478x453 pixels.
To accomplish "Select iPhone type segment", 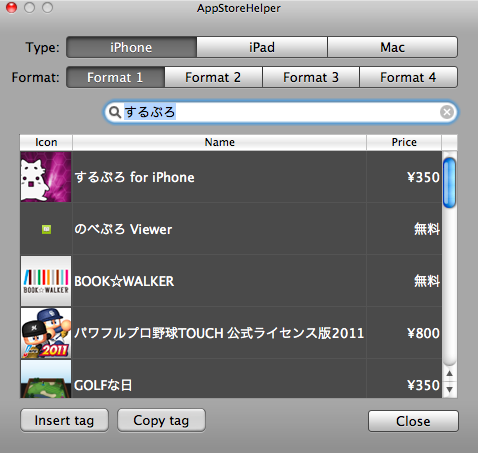I will click(131, 47).
